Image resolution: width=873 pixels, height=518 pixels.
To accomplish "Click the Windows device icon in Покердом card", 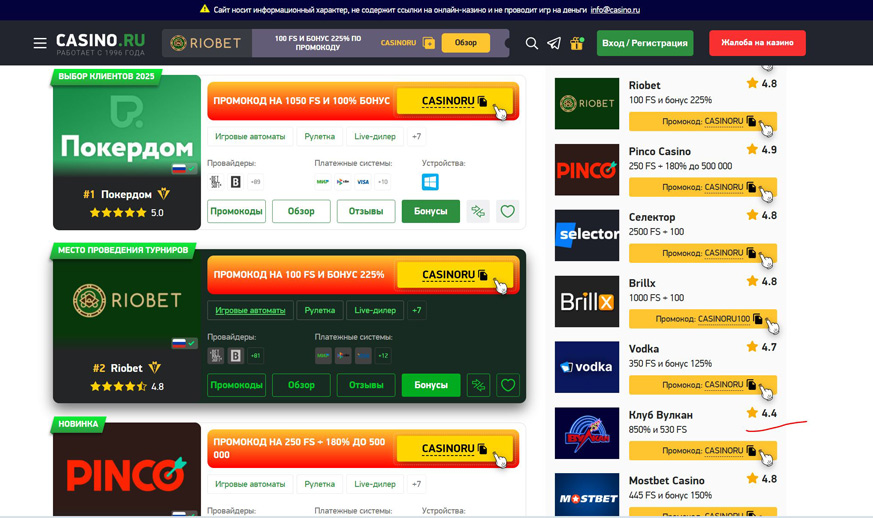I will tap(430, 182).
